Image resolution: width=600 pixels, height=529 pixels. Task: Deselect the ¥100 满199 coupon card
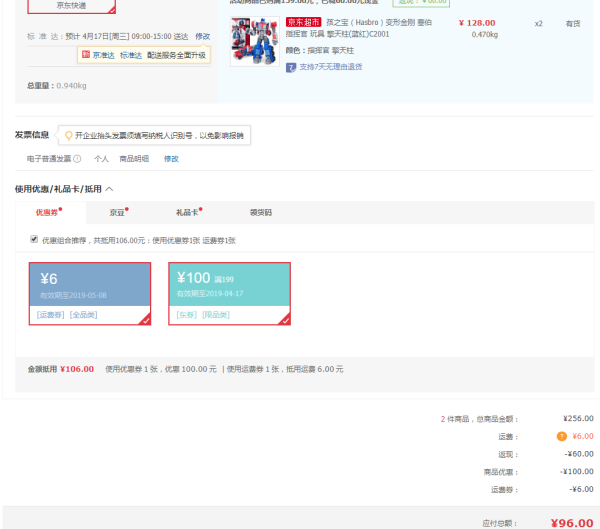point(230,294)
